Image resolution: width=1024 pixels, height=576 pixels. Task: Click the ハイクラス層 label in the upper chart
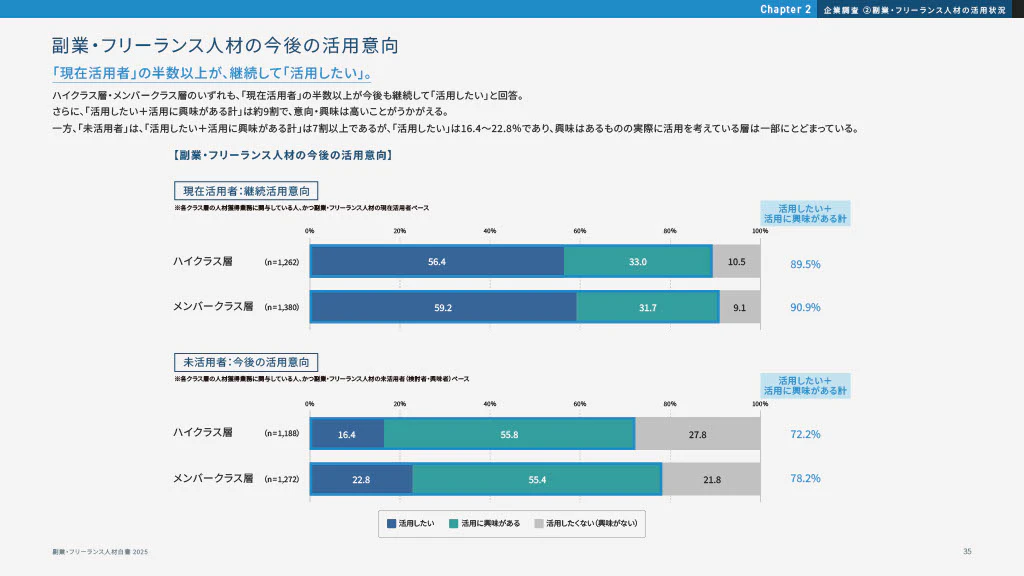point(202,261)
